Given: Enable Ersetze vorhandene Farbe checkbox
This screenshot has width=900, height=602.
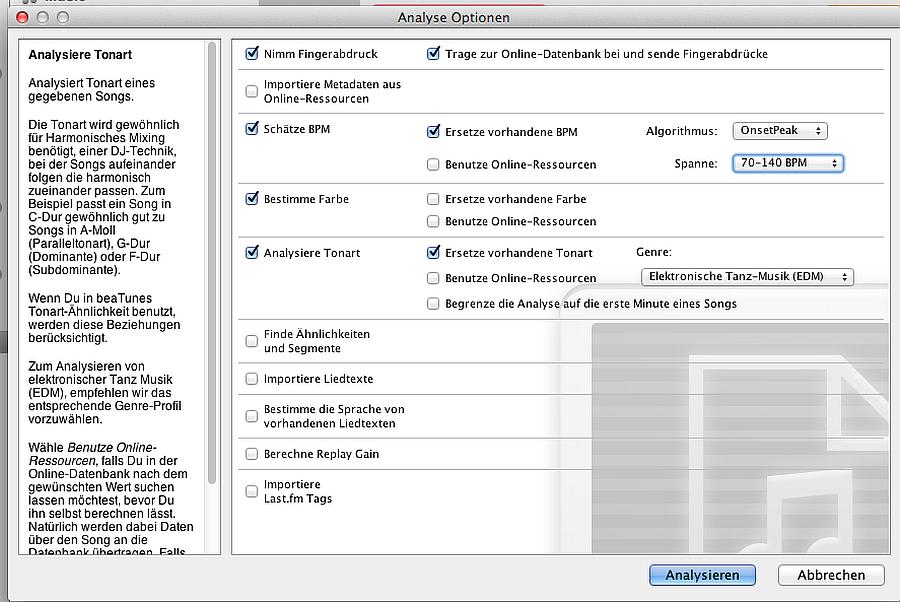Looking at the screenshot, I should (x=433, y=199).
